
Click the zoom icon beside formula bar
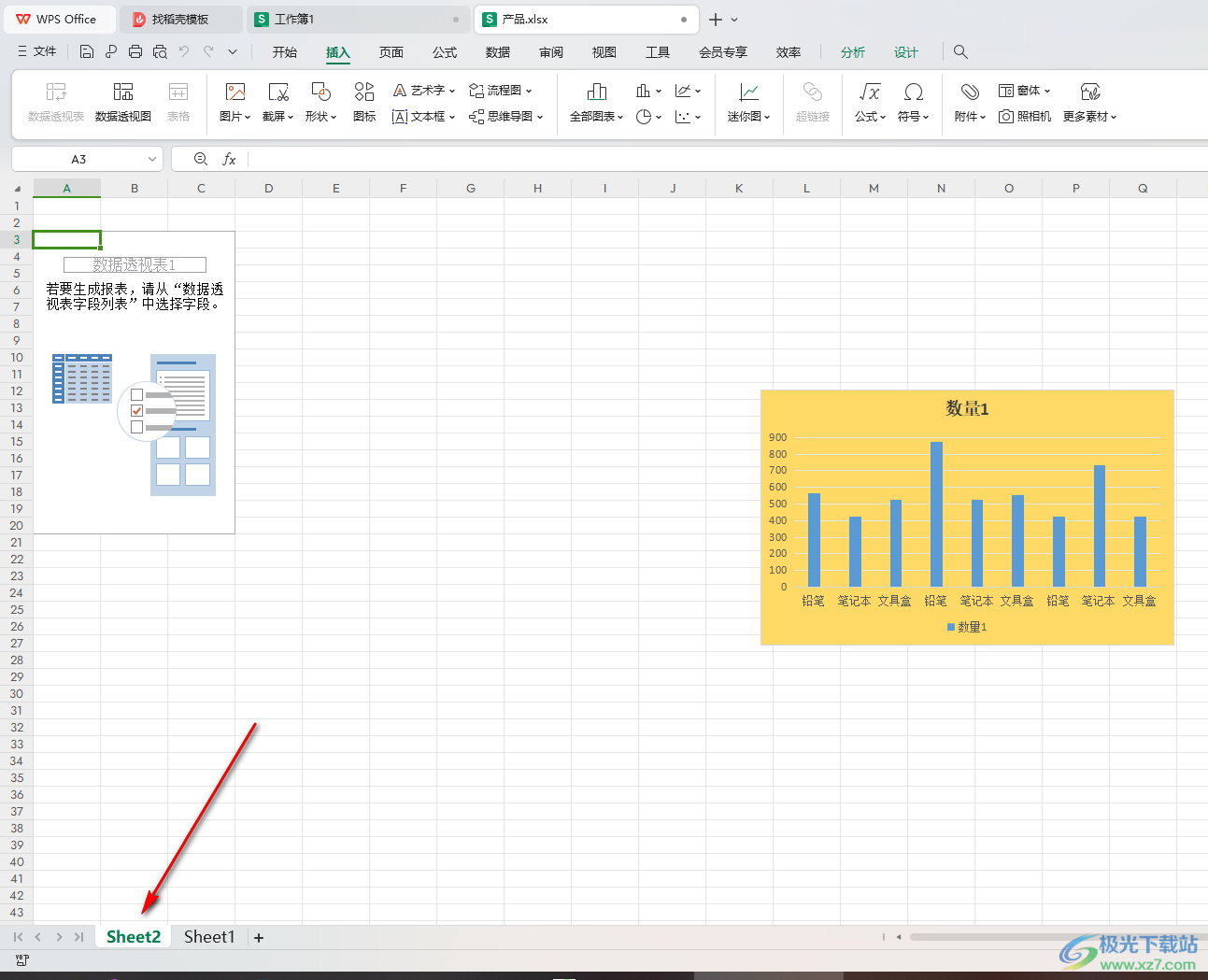[x=201, y=160]
